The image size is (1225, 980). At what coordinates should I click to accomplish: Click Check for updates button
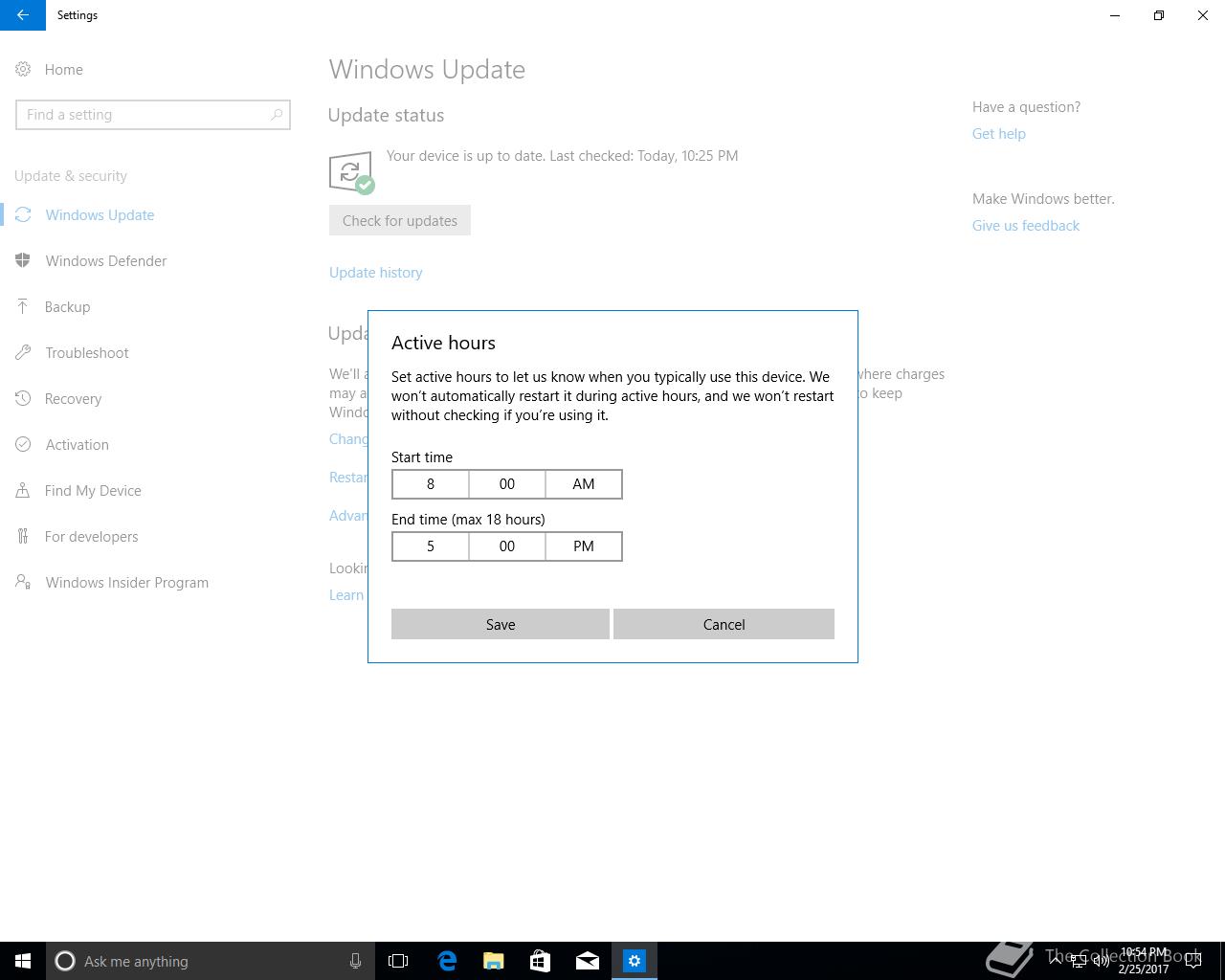coord(400,220)
